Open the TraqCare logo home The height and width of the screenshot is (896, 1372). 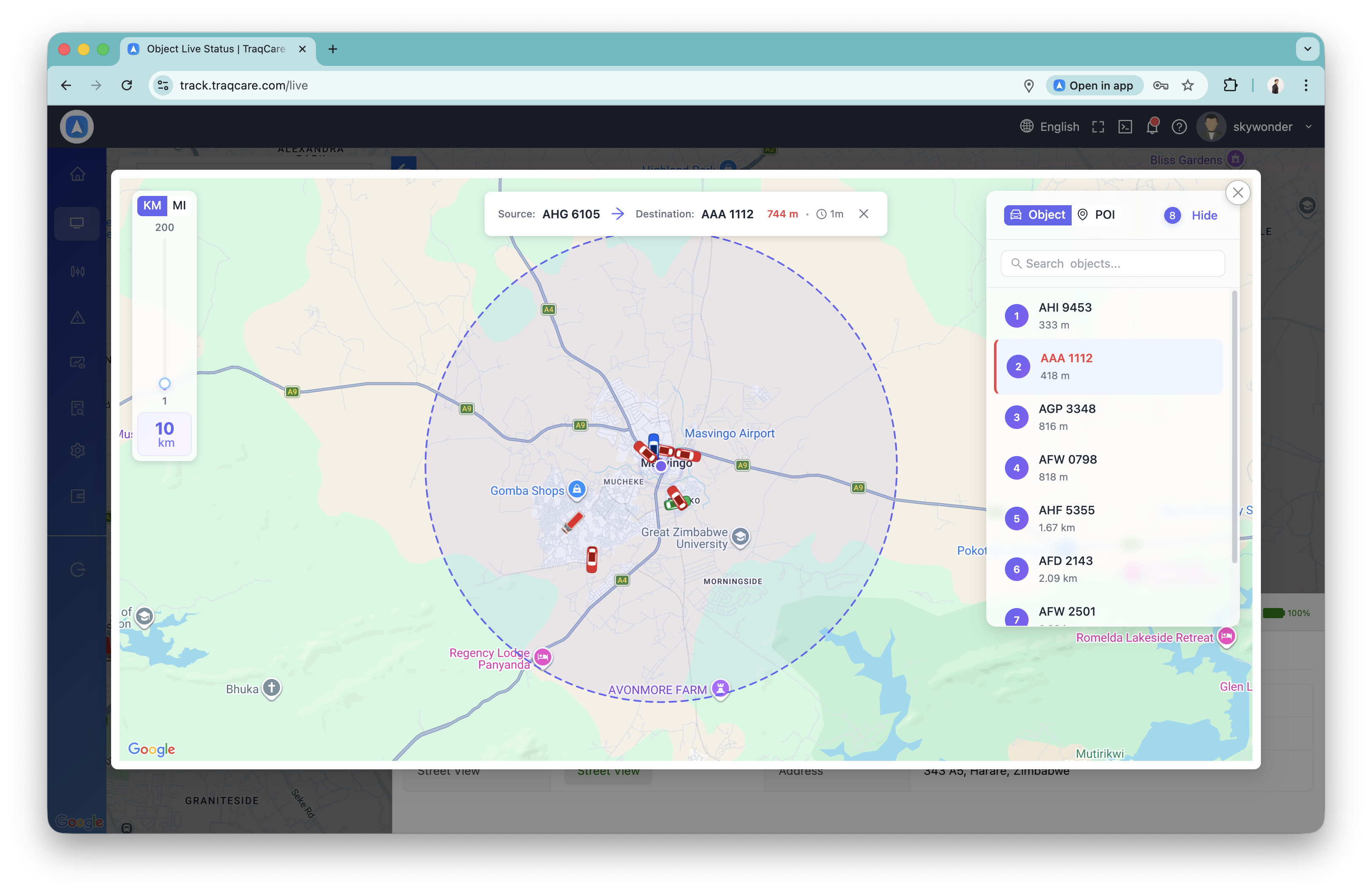(x=77, y=127)
